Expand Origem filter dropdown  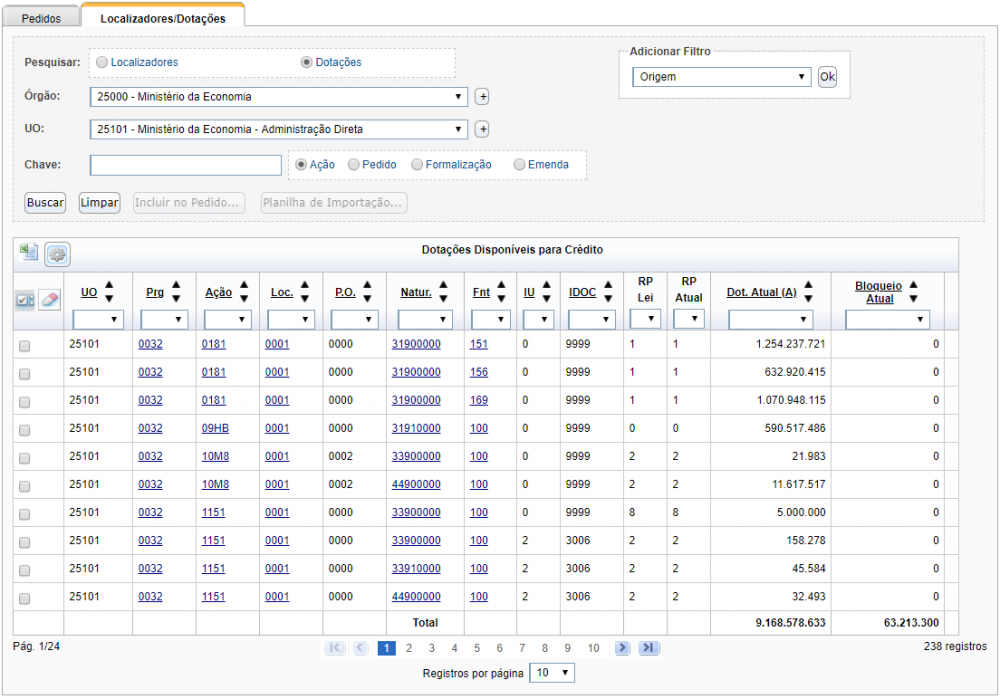721,77
